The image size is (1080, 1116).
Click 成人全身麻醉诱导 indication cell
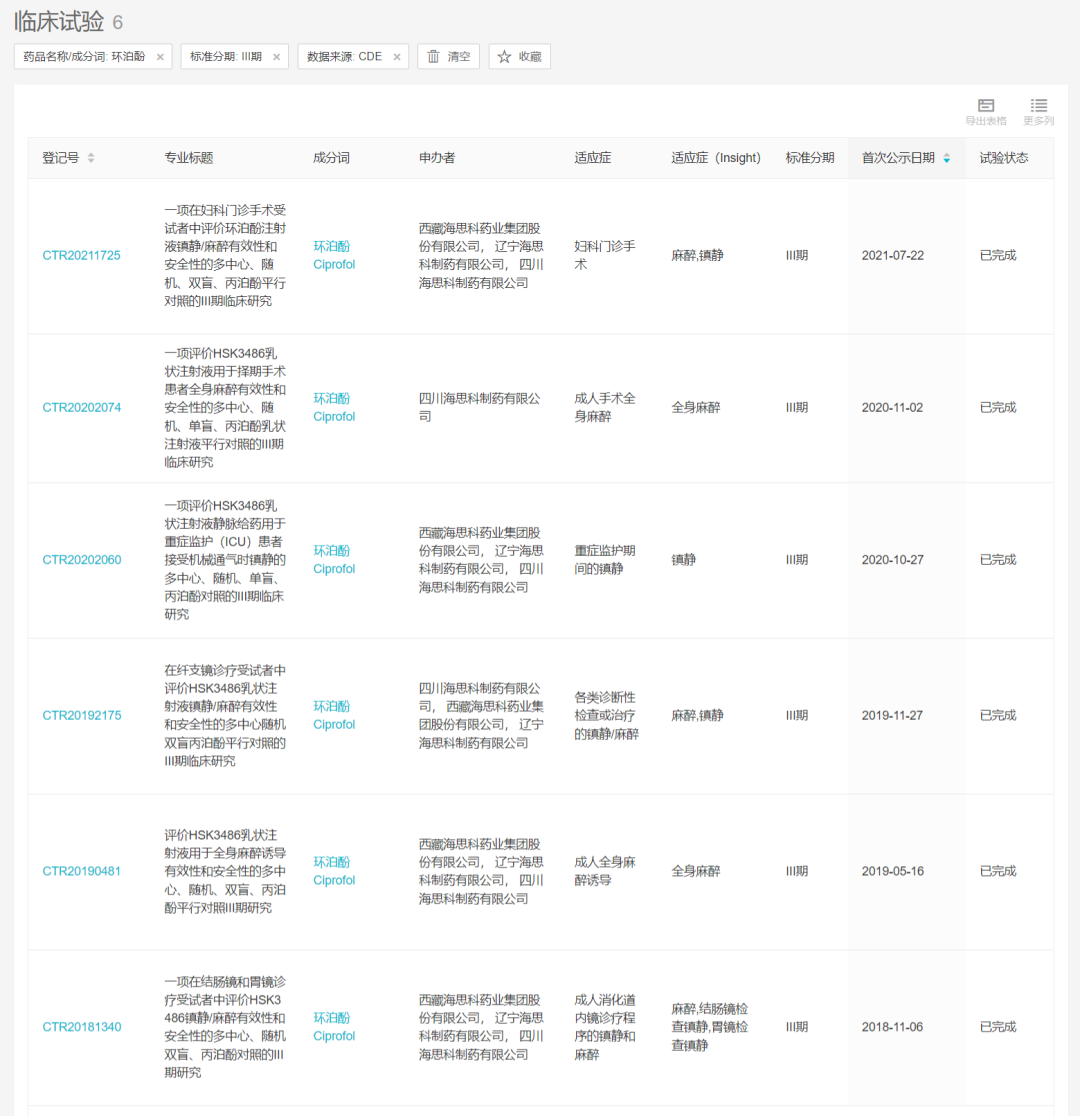point(605,871)
